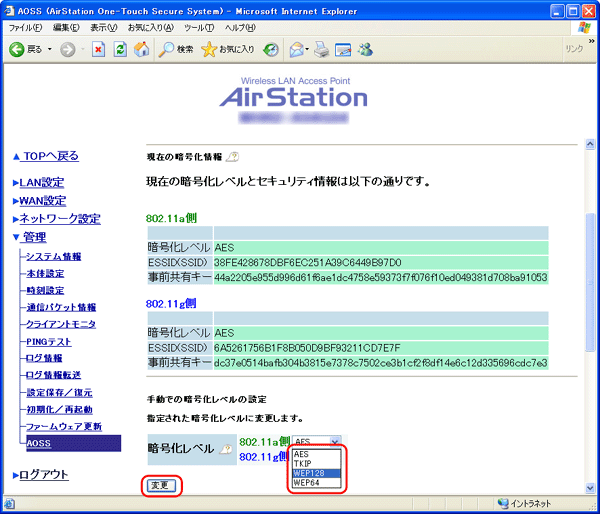Open the Messenger people icon
600x514 pixels.
(x=365, y=49)
